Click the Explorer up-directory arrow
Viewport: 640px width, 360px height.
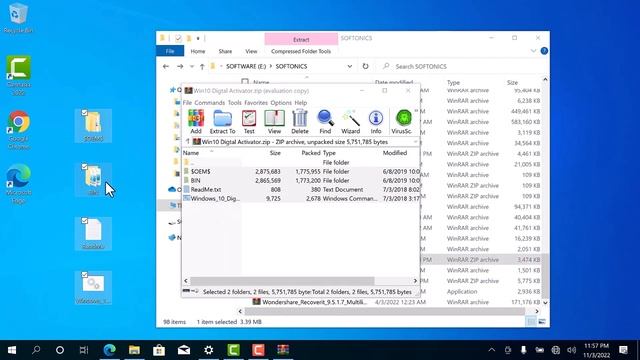[202, 66]
